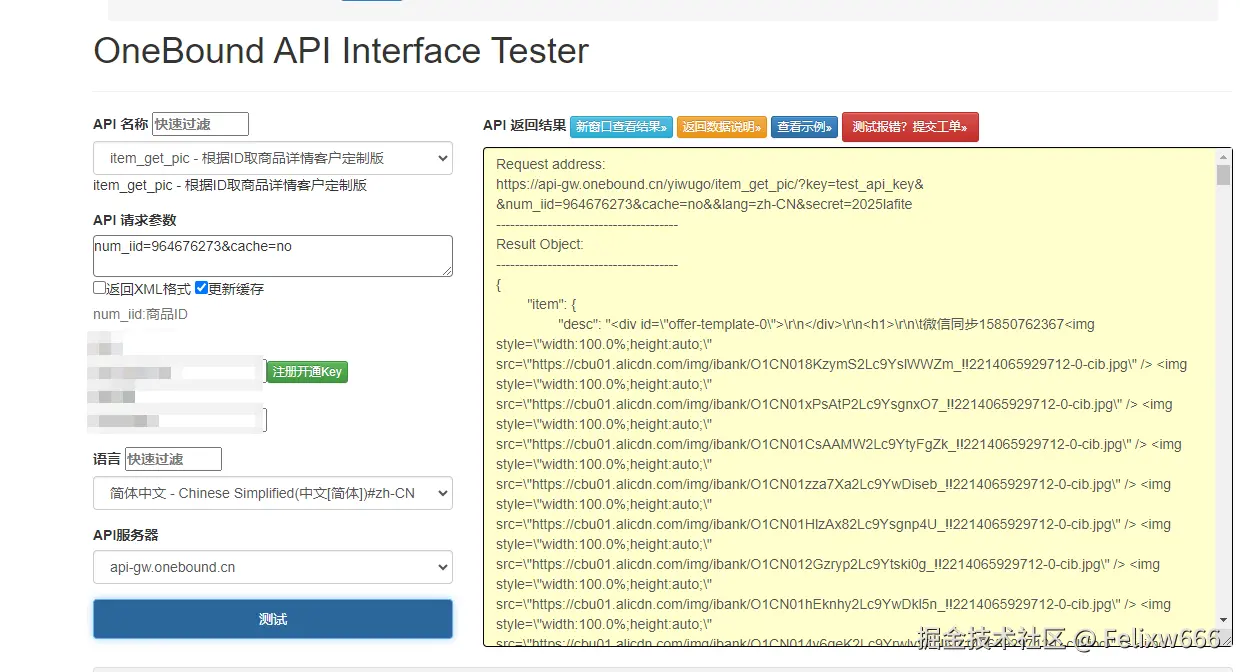
Task: Open results via 新窗口查看结果 button
Action: pyautogui.click(x=621, y=127)
